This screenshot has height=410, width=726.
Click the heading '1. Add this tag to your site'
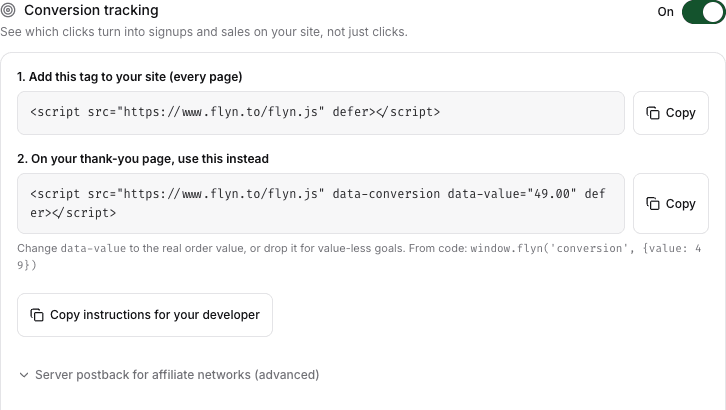[130, 77]
